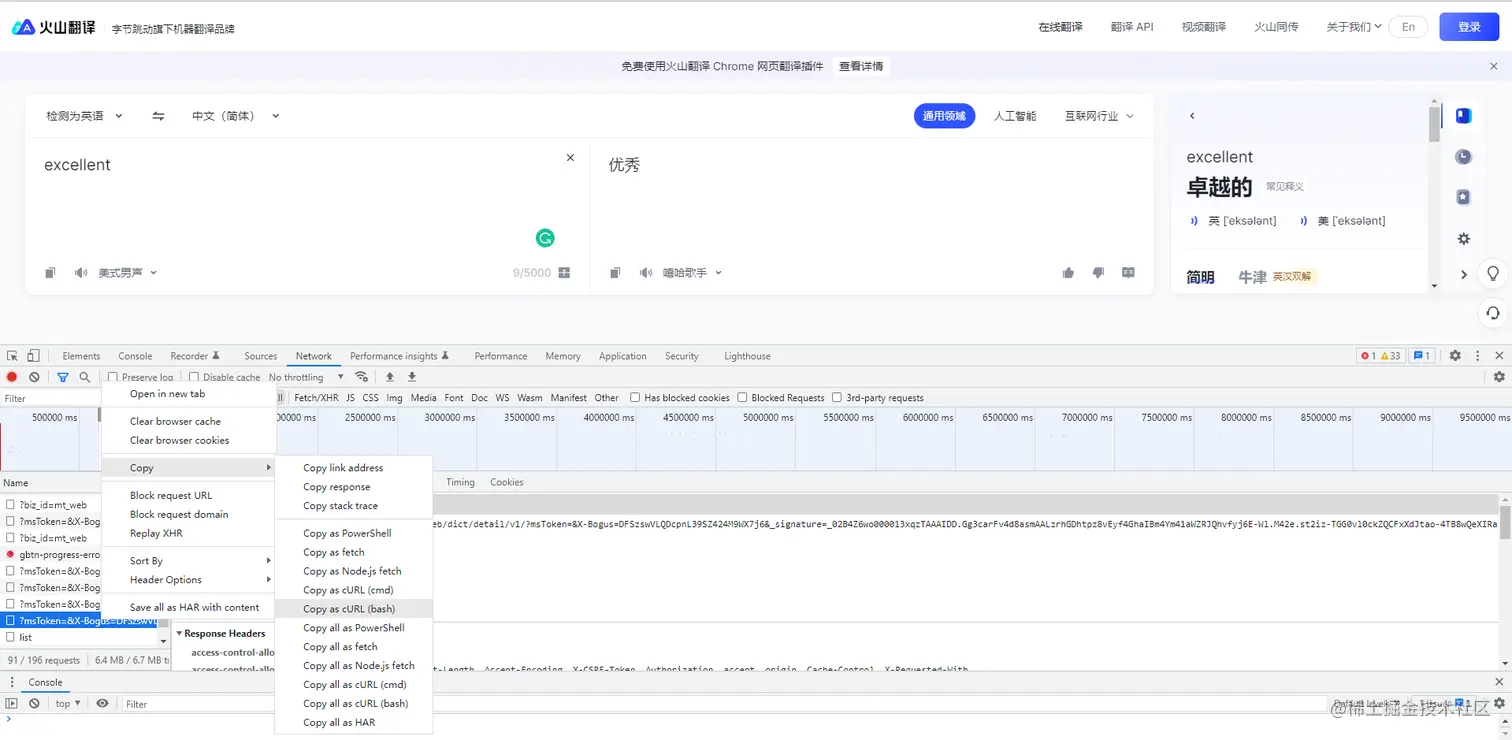
Task: Open the dictionary panel icon in sidebar
Action: point(1463,116)
